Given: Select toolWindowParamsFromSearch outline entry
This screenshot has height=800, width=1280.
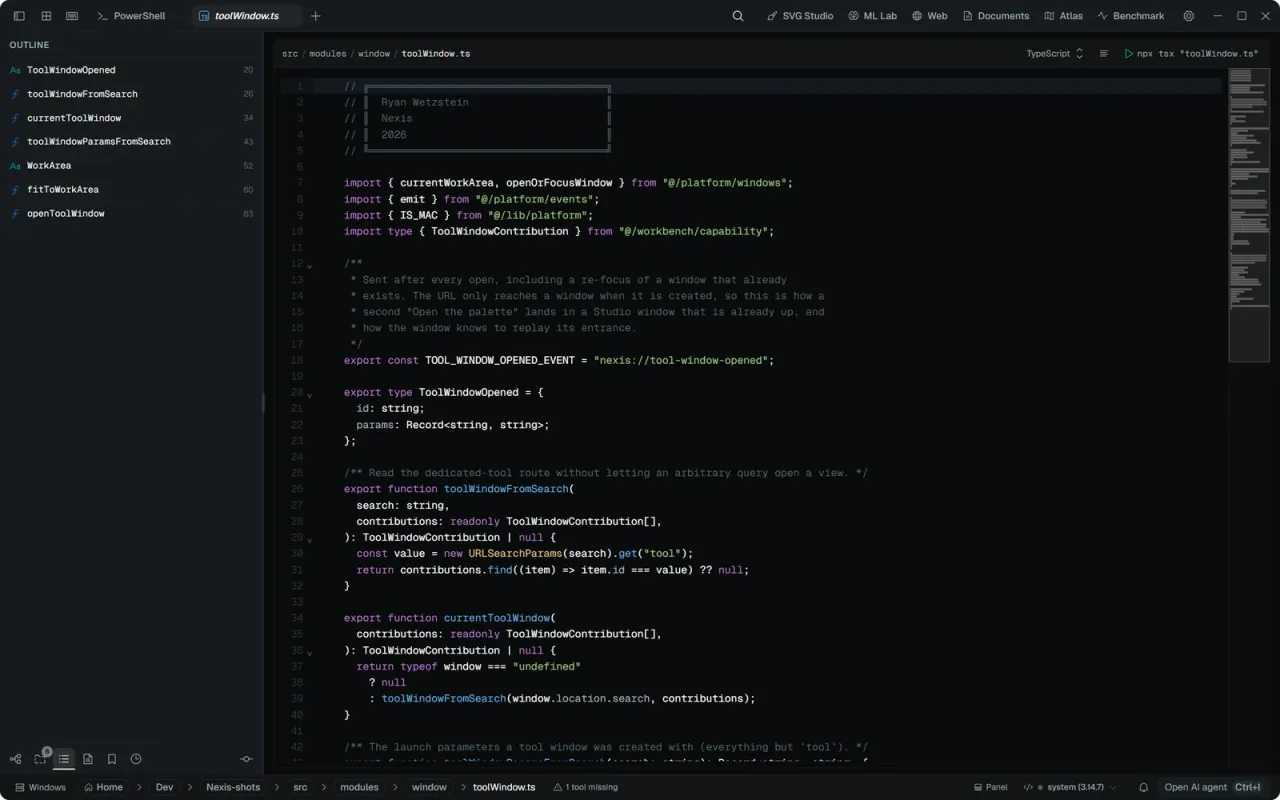Looking at the screenshot, I should pos(131,142).
